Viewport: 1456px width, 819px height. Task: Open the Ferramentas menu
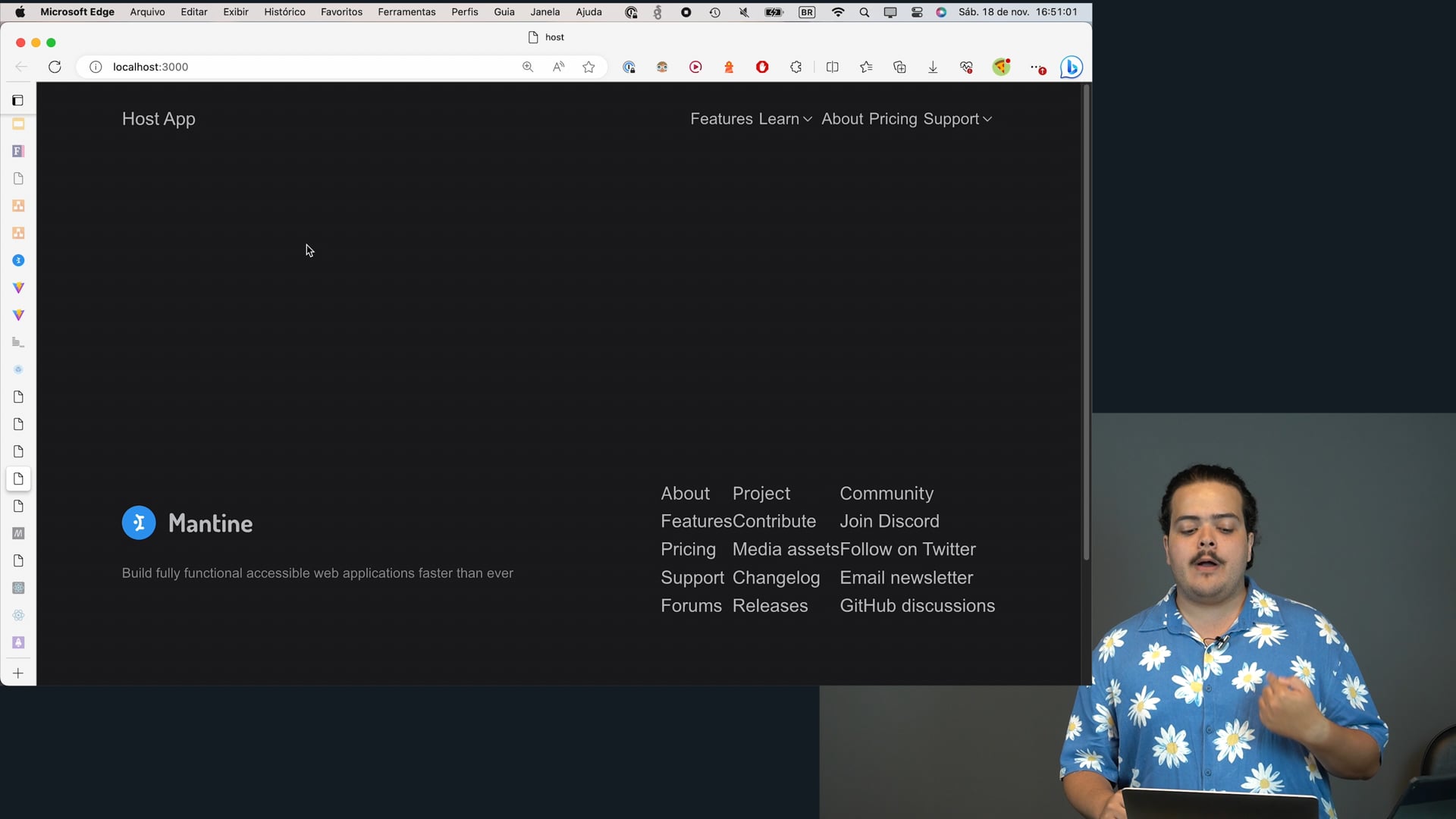pyautogui.click(x=406, y=12)
